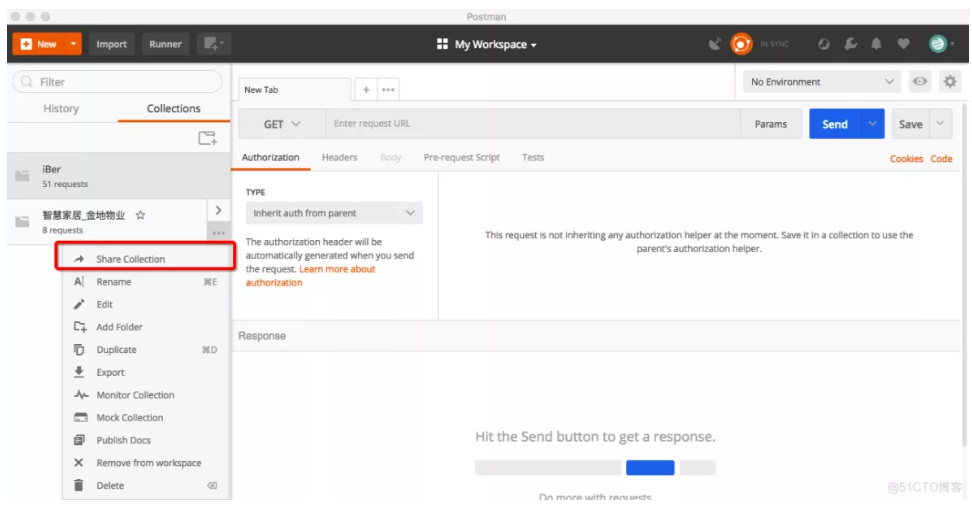Switch to the Collections tab
This screenshot has height=515, width=972.
[x=174, y=108]
